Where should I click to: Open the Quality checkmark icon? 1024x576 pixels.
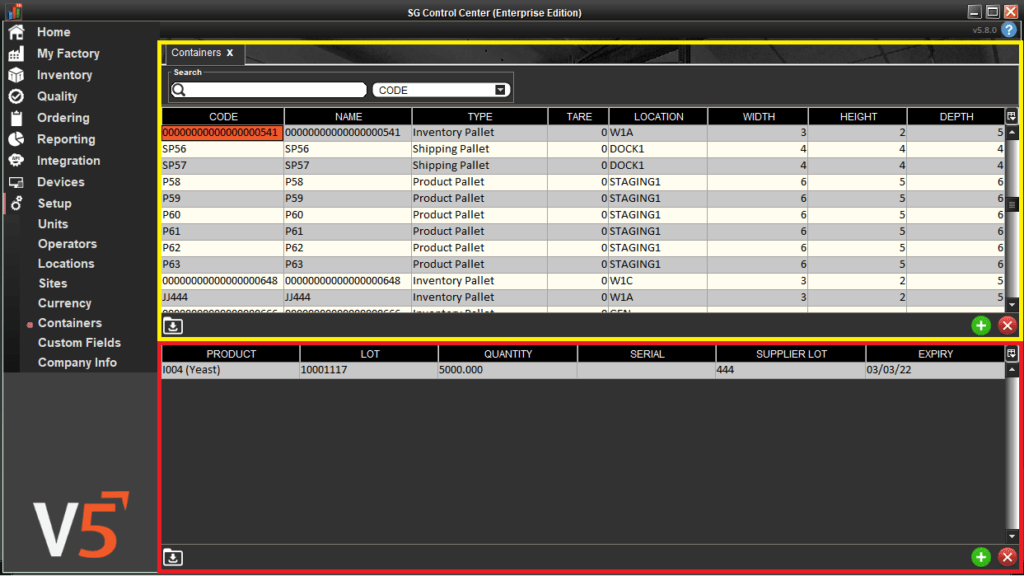pyautogui.click(x=16, y=97)
